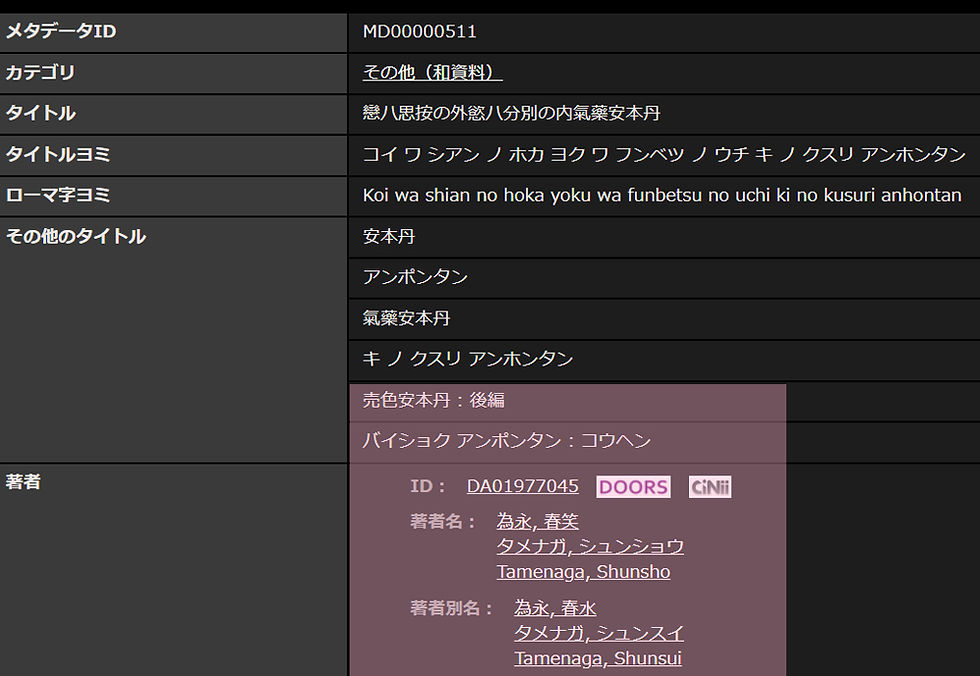Open alias link Tamenaga, Shunsui

[x=598, y=658]
